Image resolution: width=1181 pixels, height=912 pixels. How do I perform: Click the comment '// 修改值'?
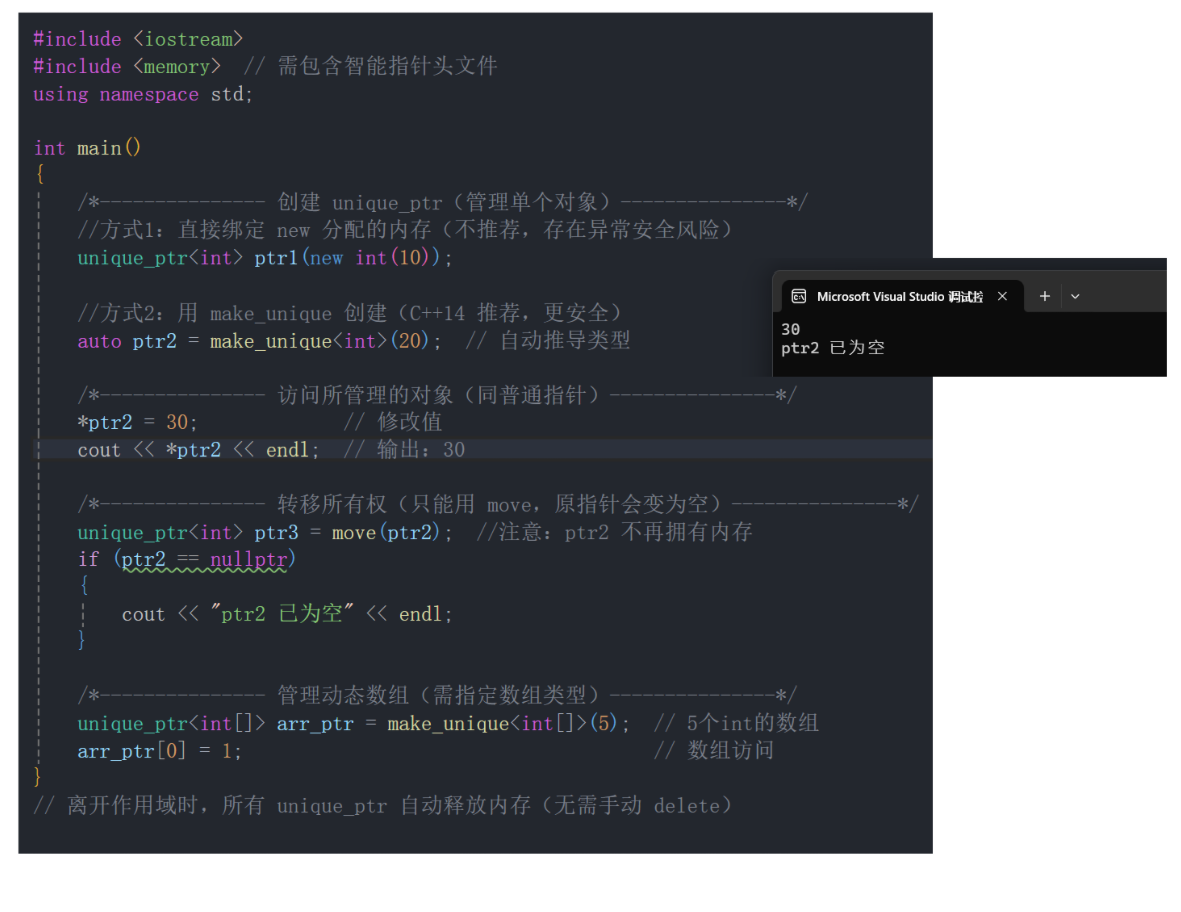click(x=393, y=422)
